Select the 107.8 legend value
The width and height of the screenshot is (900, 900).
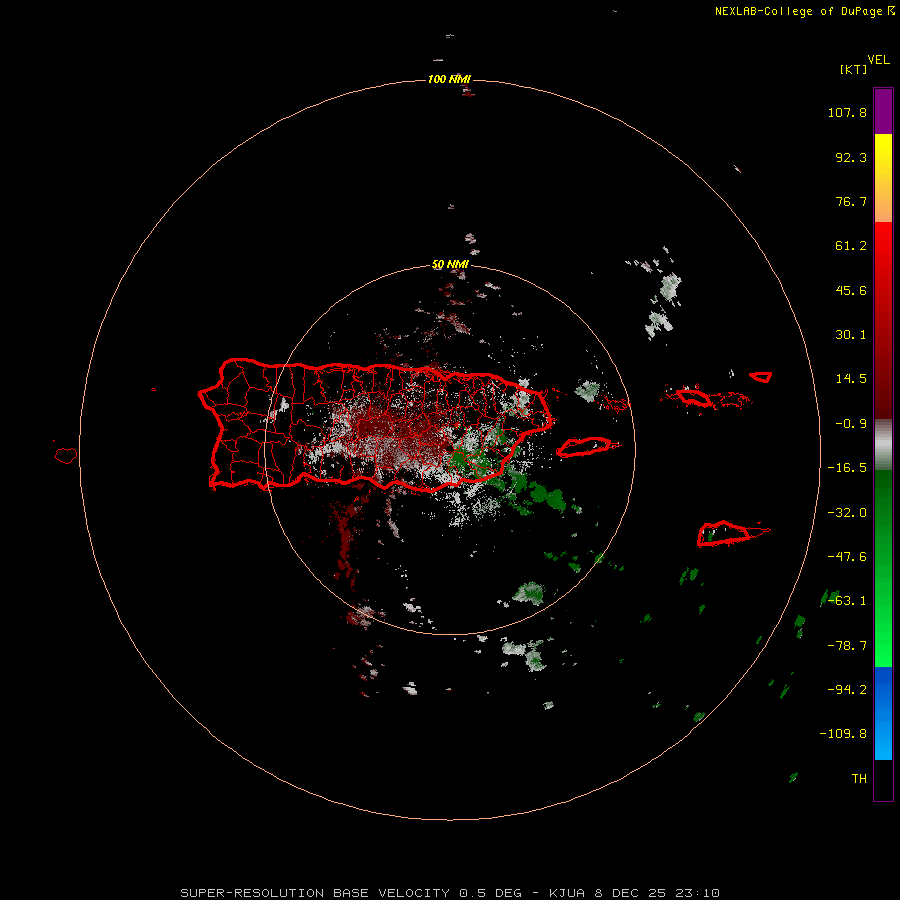847,112
